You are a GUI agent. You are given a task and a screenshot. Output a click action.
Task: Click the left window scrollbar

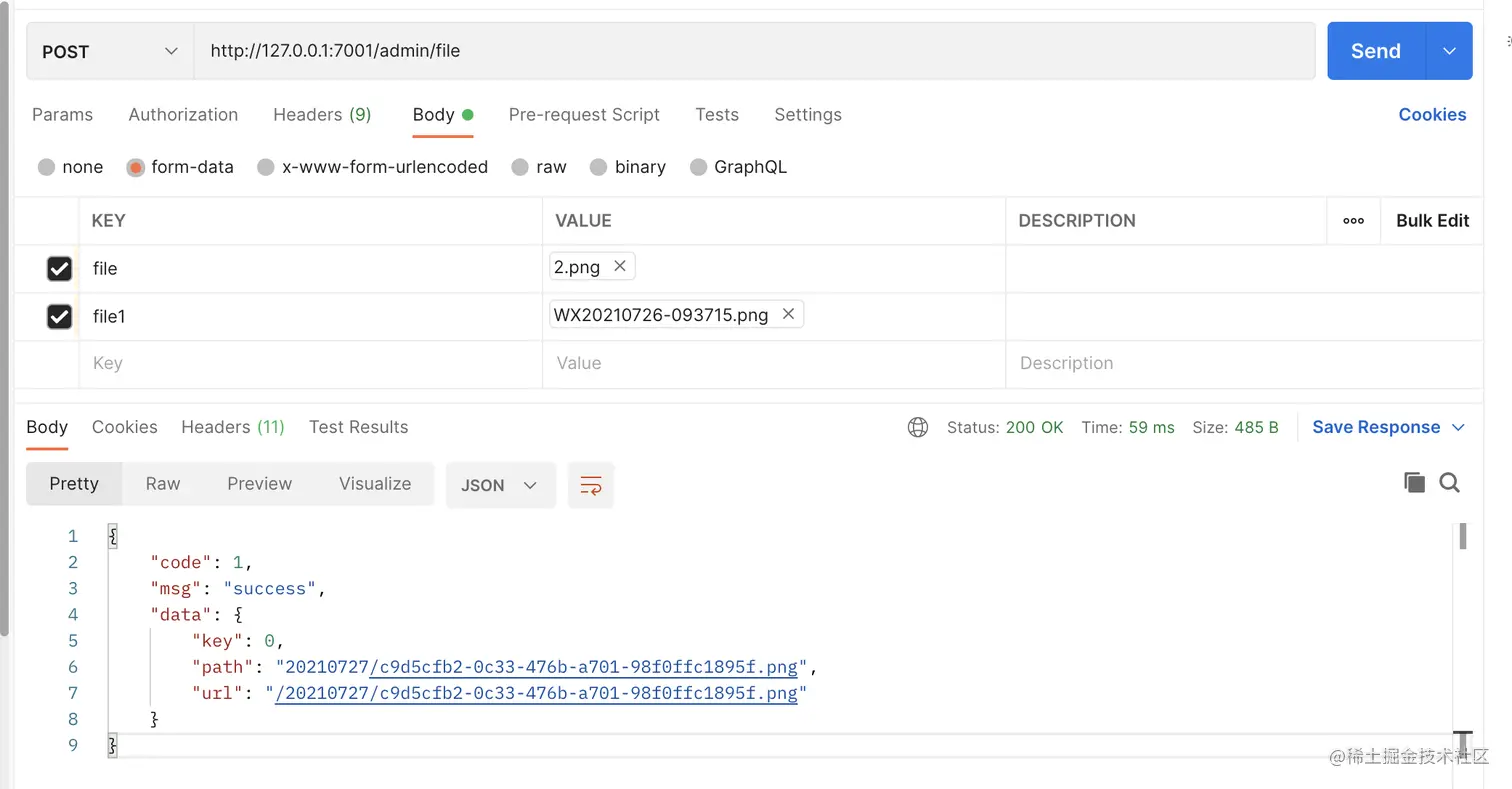point(4,320)
